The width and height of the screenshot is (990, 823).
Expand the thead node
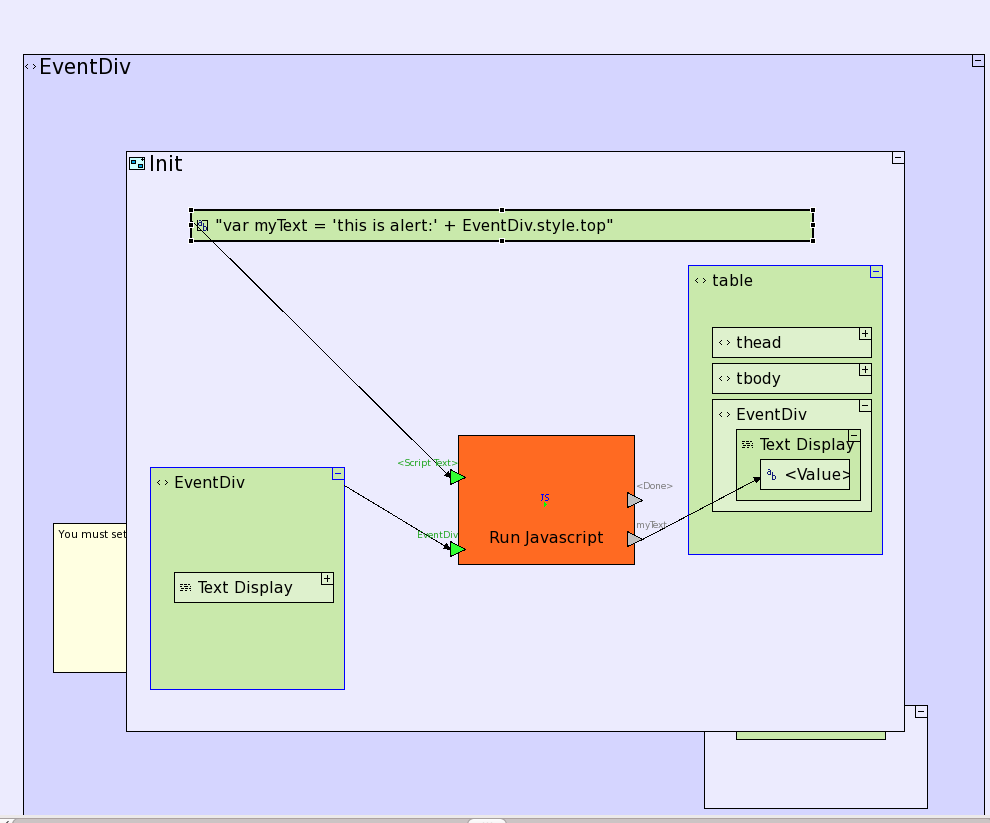click(865, 334)
